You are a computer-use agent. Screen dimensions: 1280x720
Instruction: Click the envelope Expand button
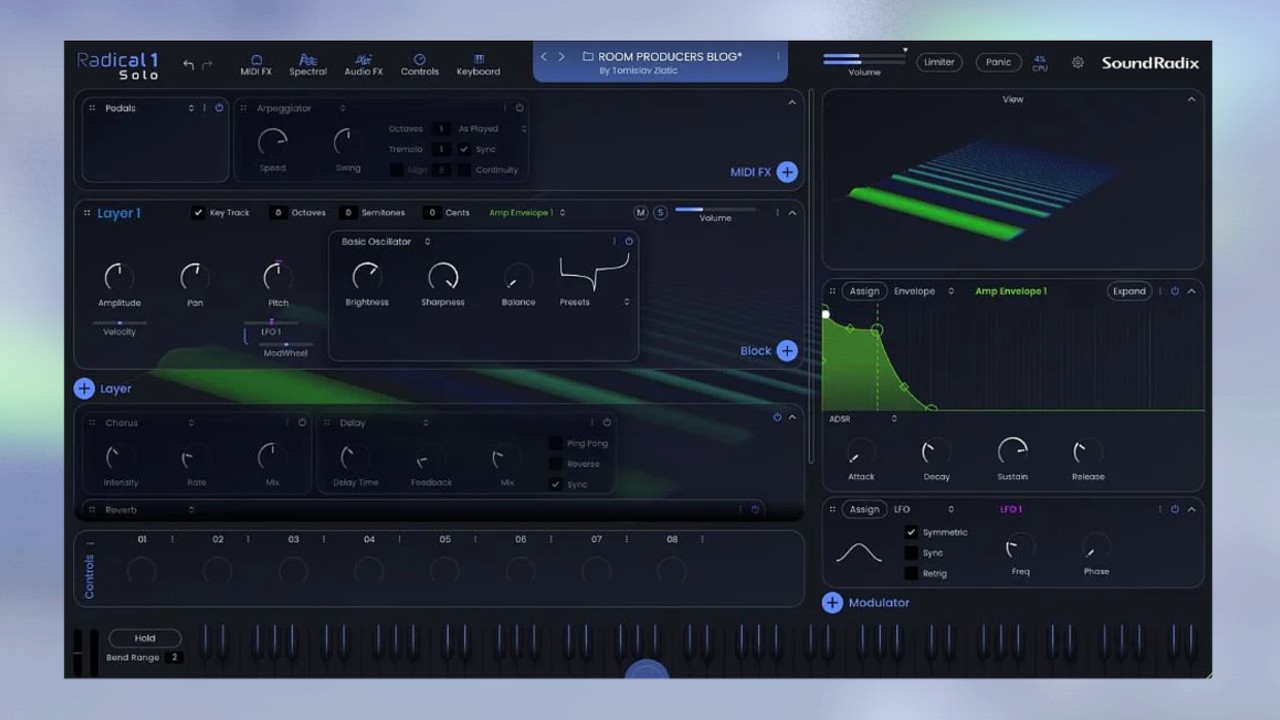[x=1129, y=291]
